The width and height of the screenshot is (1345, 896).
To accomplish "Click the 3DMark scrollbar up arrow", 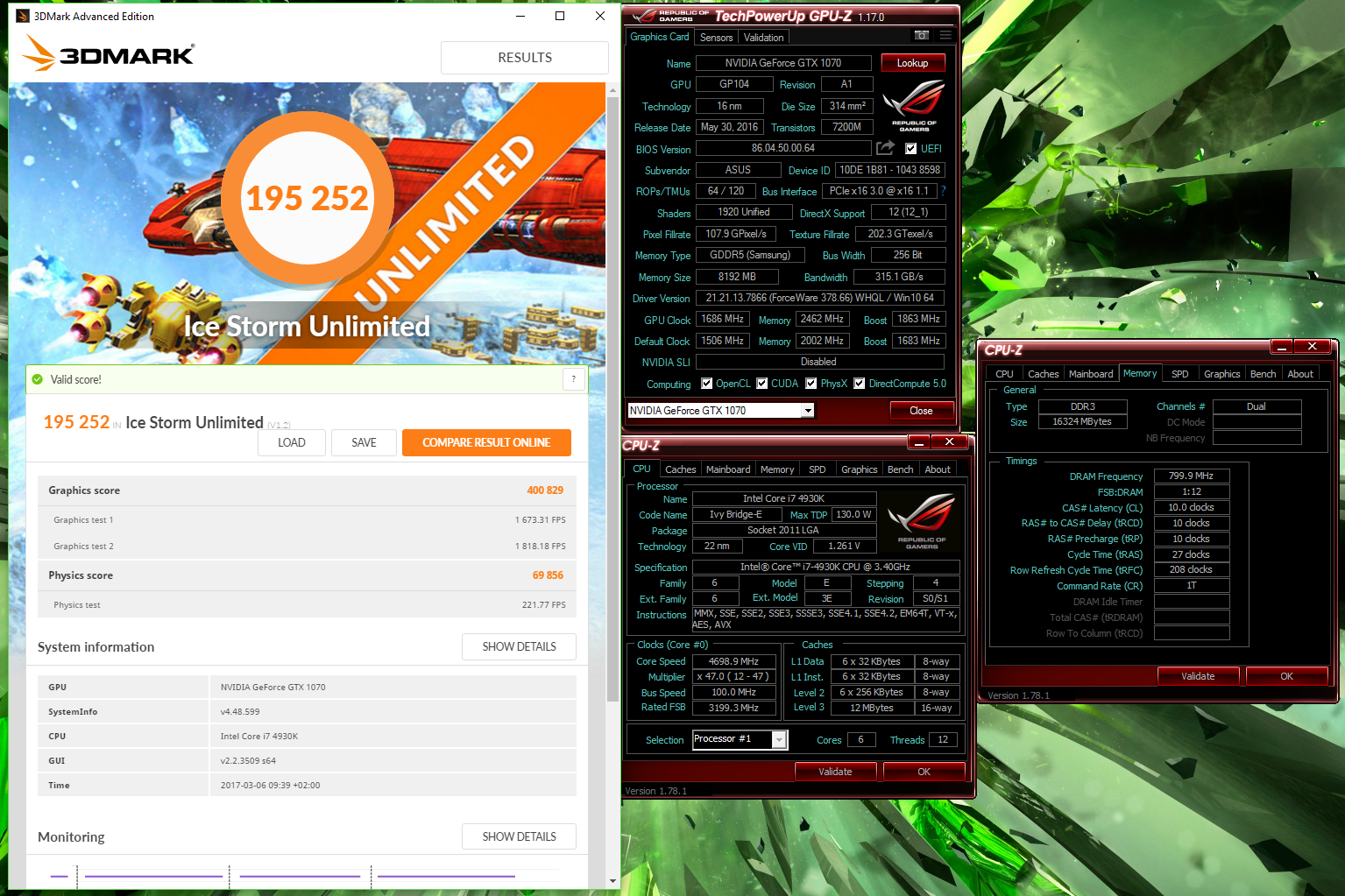I will coord(612,90).
